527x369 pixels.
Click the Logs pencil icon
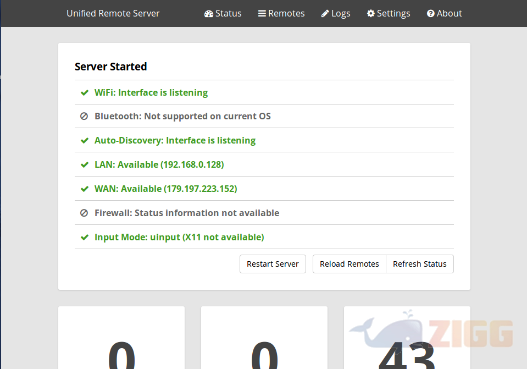325,13
